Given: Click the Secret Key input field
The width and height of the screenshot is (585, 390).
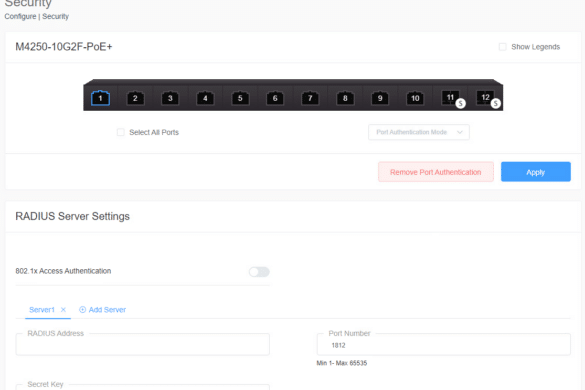Looking at the screenshot, I should click(x=143, y=387).
